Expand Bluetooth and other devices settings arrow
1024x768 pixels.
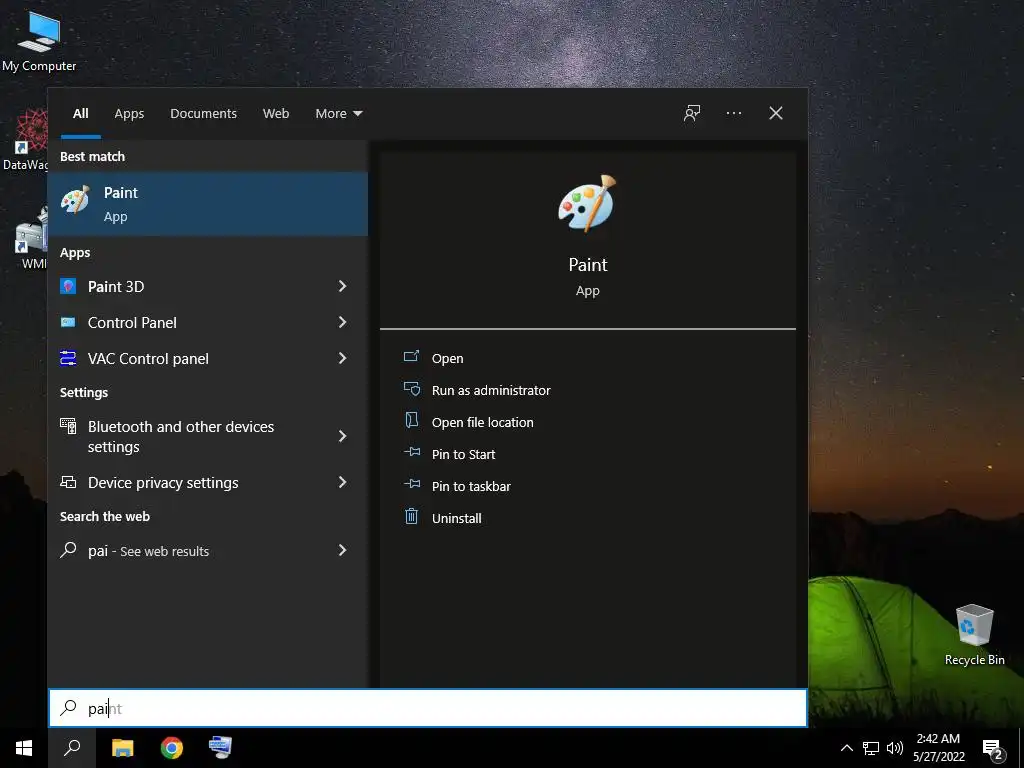click(342, 436)
